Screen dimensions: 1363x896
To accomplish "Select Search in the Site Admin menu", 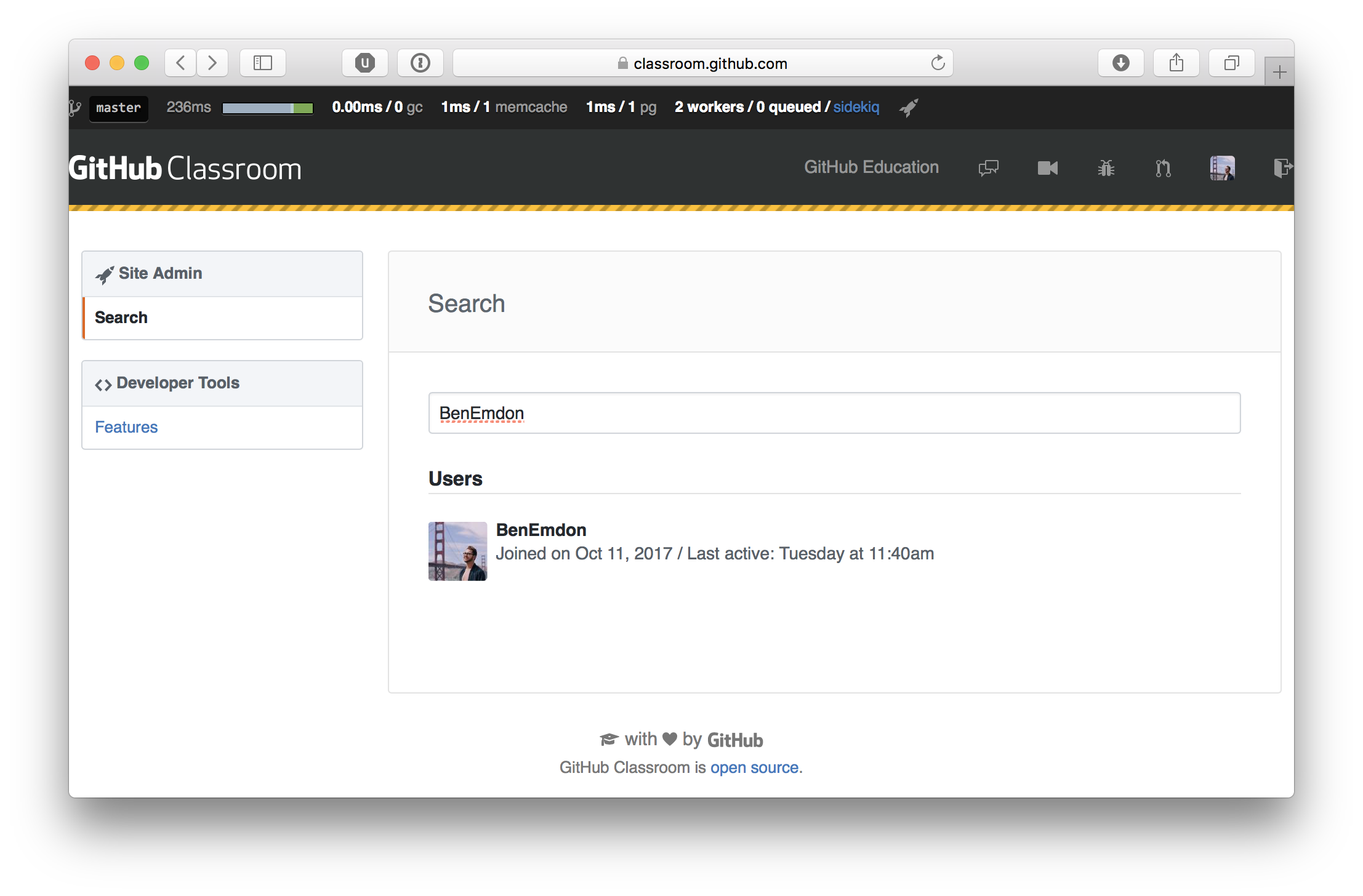I will 222,318.
